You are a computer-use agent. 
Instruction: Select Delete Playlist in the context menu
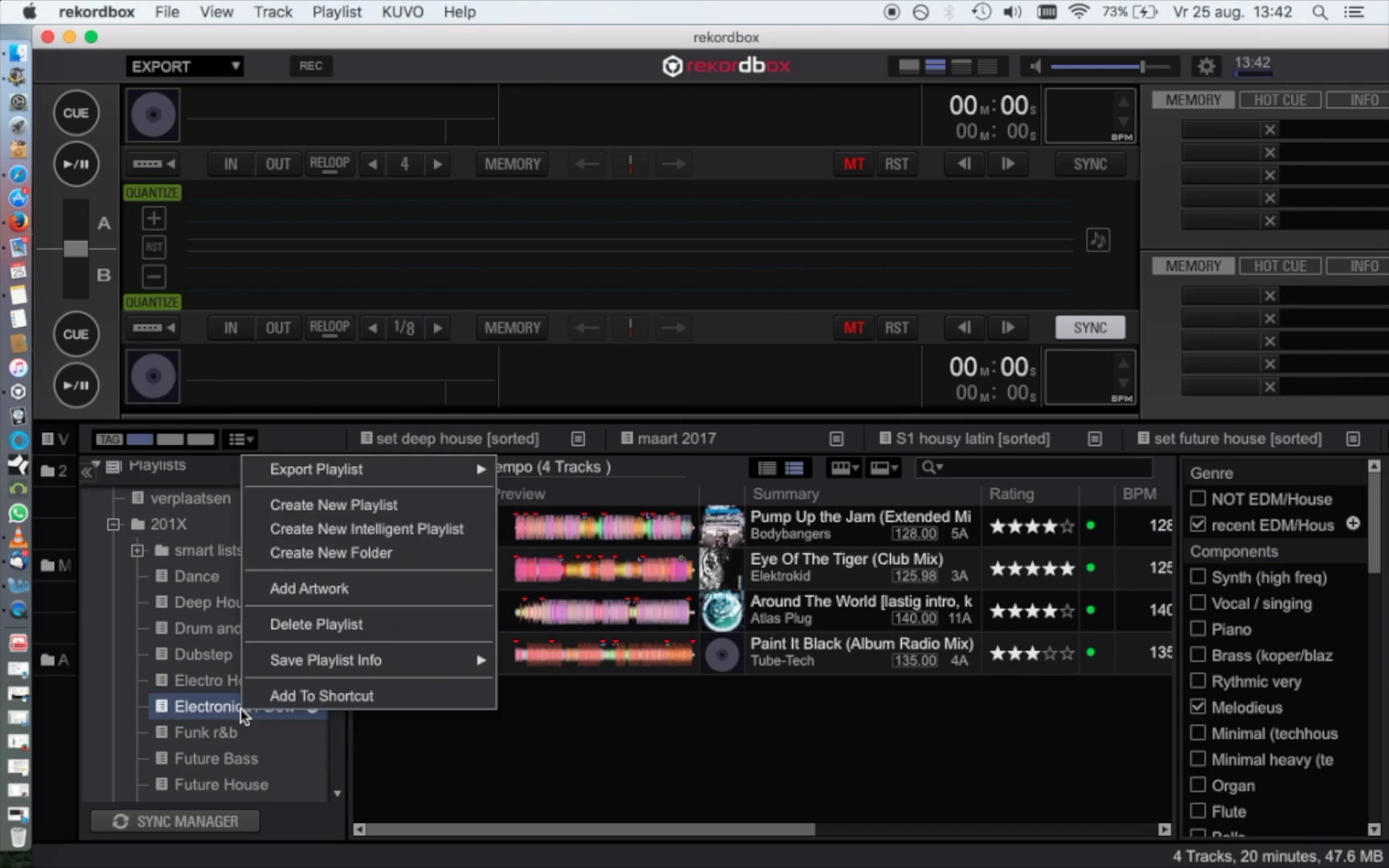[316, 624]
